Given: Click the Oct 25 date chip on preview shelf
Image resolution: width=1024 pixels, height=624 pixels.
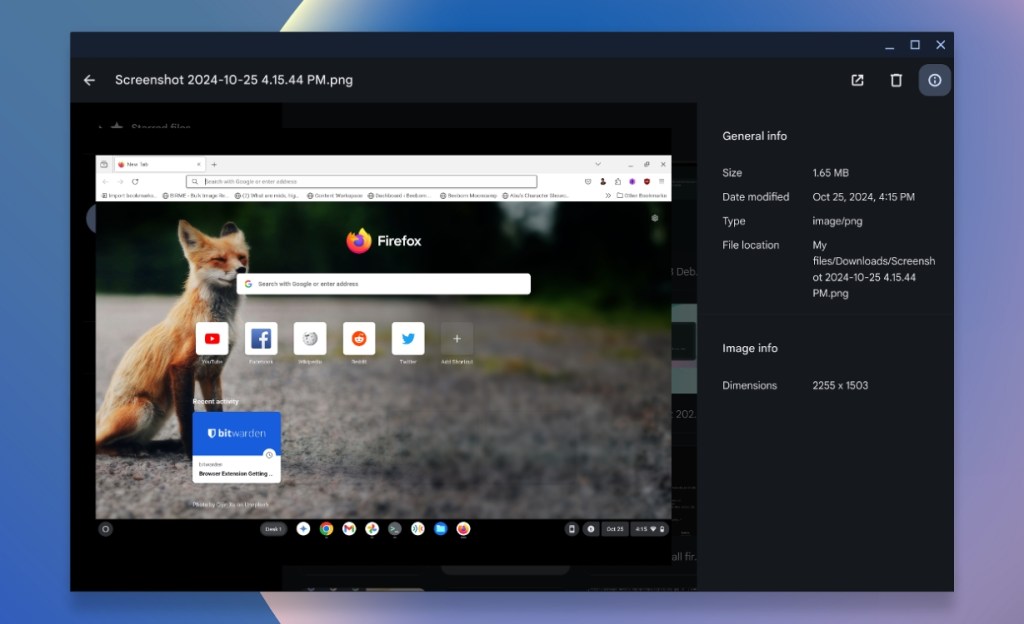Looking at the screenshot, I should click(x=615, y=529).
